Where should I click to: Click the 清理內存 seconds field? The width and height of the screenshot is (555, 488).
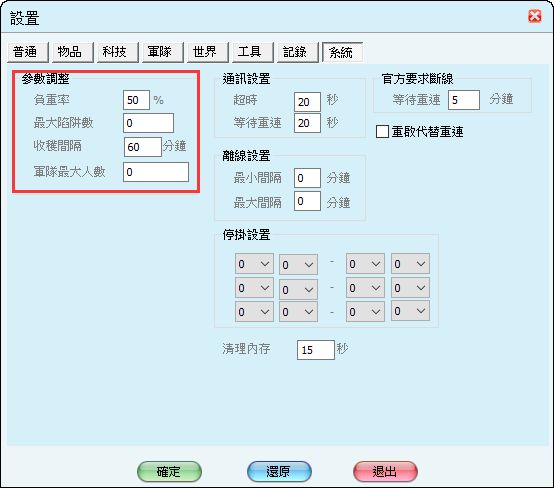316,350
